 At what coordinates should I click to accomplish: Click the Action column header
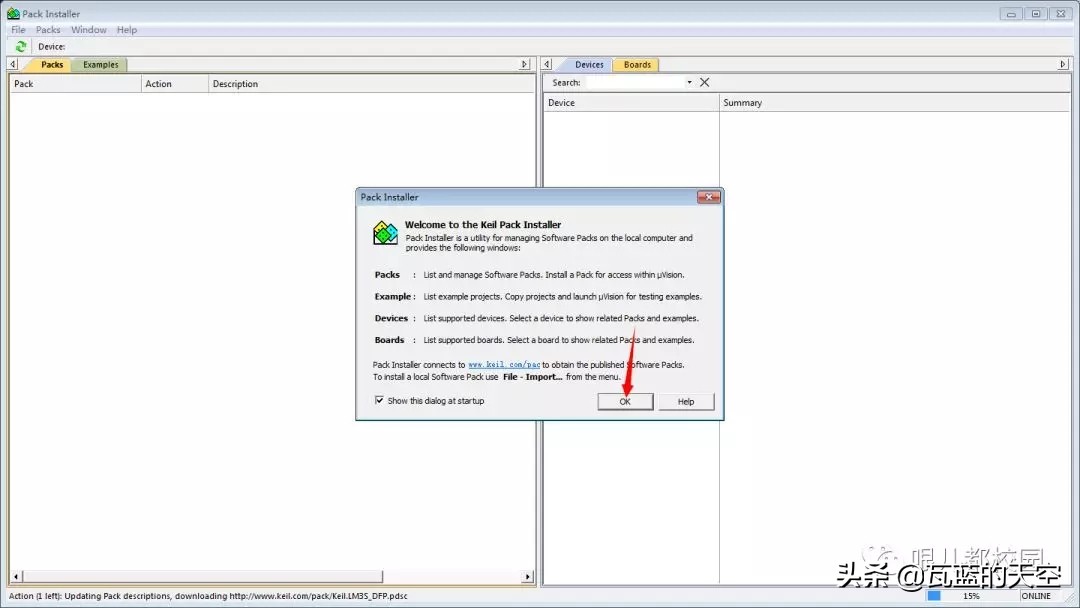tap(175, 83)
